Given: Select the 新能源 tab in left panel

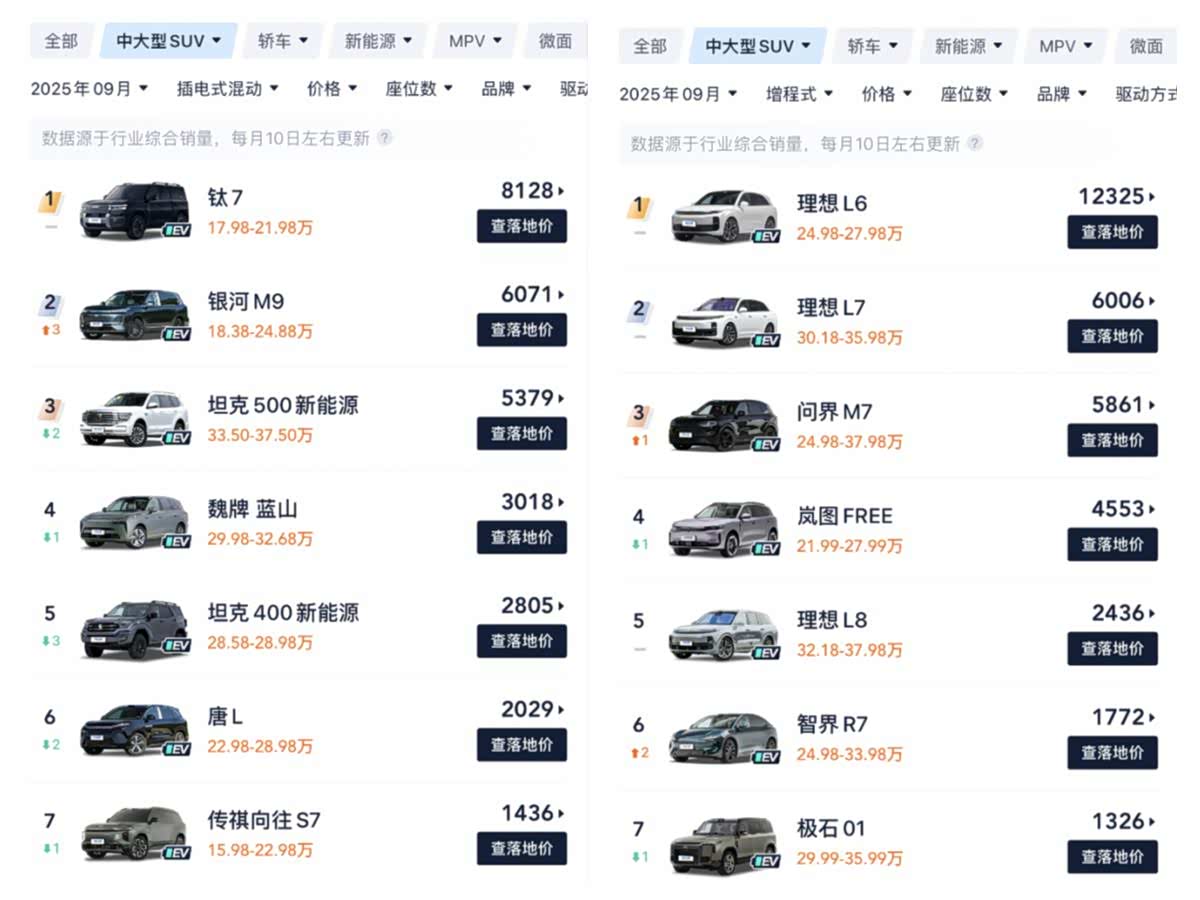Looking at the screenshot, I should 377,41.
